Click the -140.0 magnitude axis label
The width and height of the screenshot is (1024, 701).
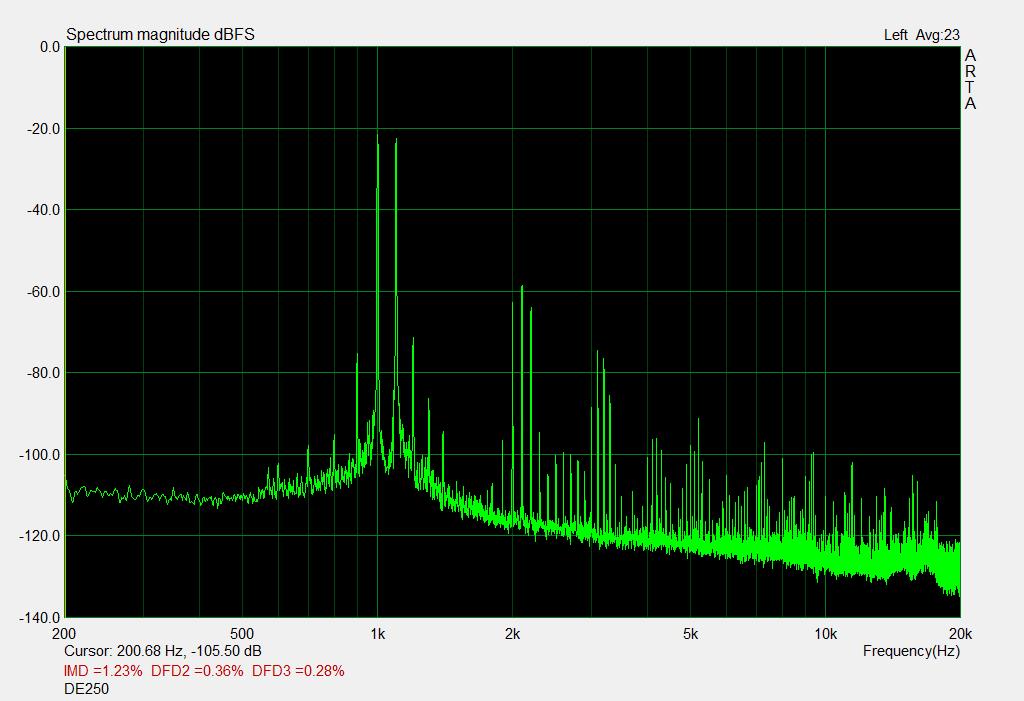40,618
